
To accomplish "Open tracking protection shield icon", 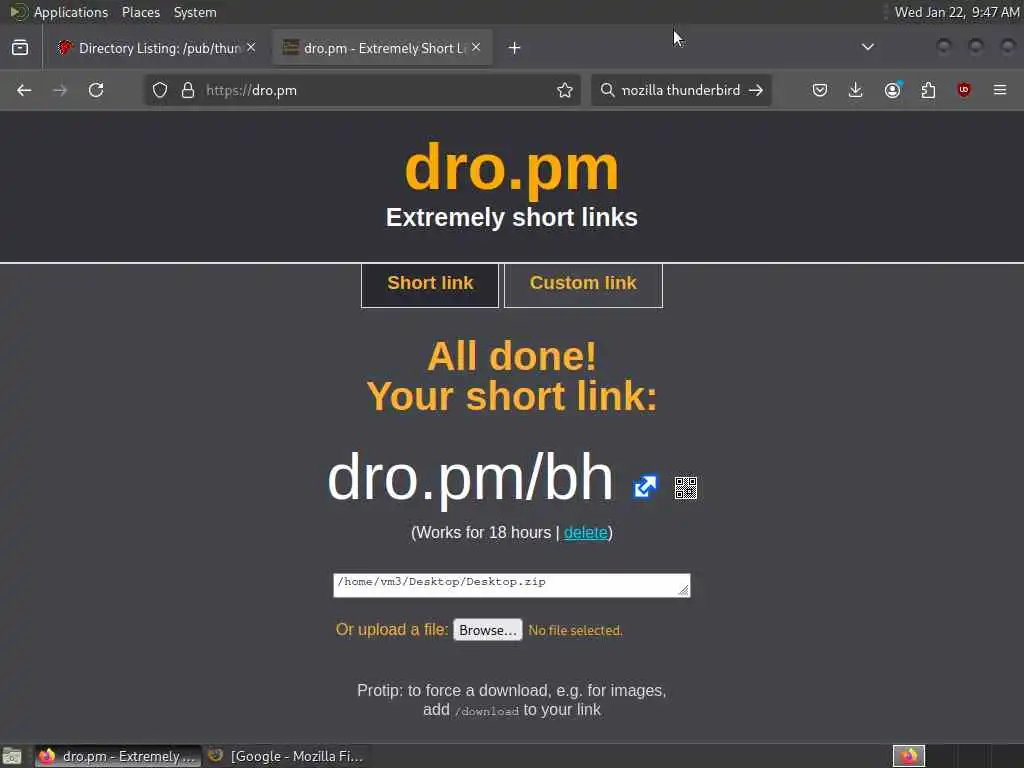I will pos(160,90).
